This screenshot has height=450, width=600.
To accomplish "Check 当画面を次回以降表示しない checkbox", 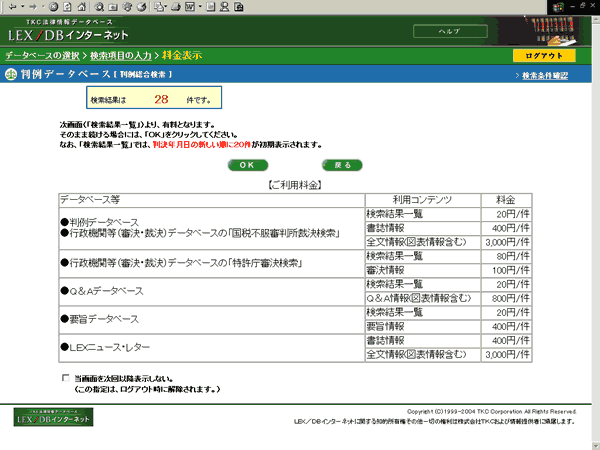I will 65,378.
